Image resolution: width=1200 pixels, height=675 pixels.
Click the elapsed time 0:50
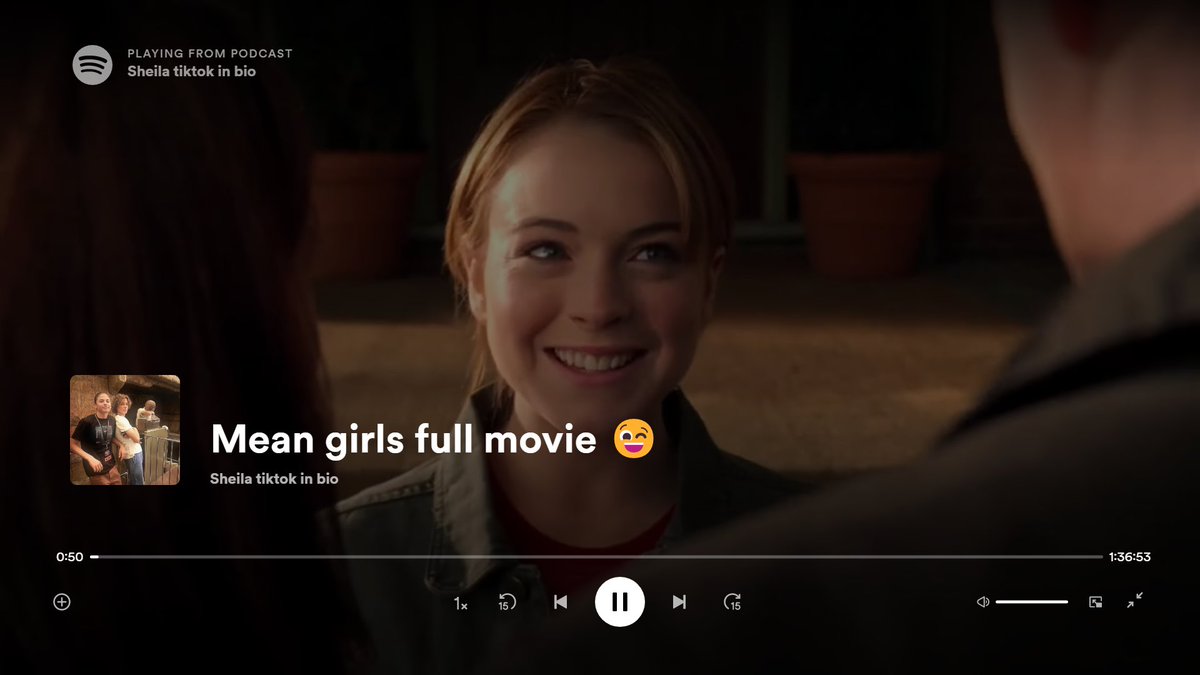coord(70,557)
